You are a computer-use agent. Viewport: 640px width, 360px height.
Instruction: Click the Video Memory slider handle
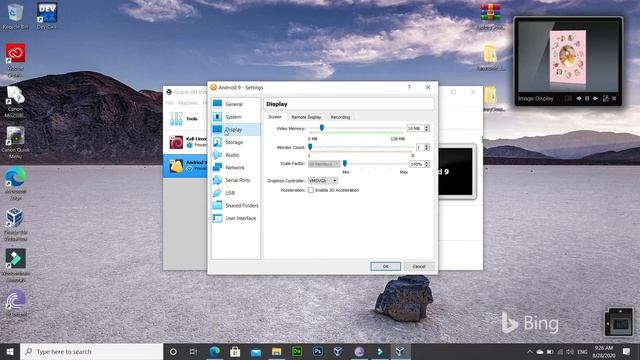[x=322, y=128]
